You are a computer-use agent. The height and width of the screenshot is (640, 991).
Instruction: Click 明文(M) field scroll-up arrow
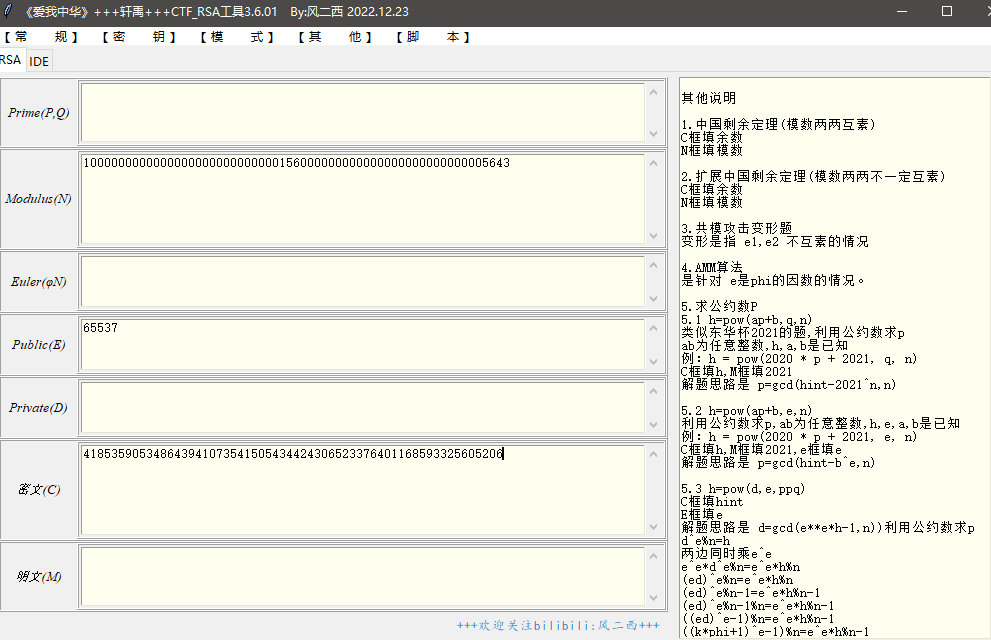654,556
